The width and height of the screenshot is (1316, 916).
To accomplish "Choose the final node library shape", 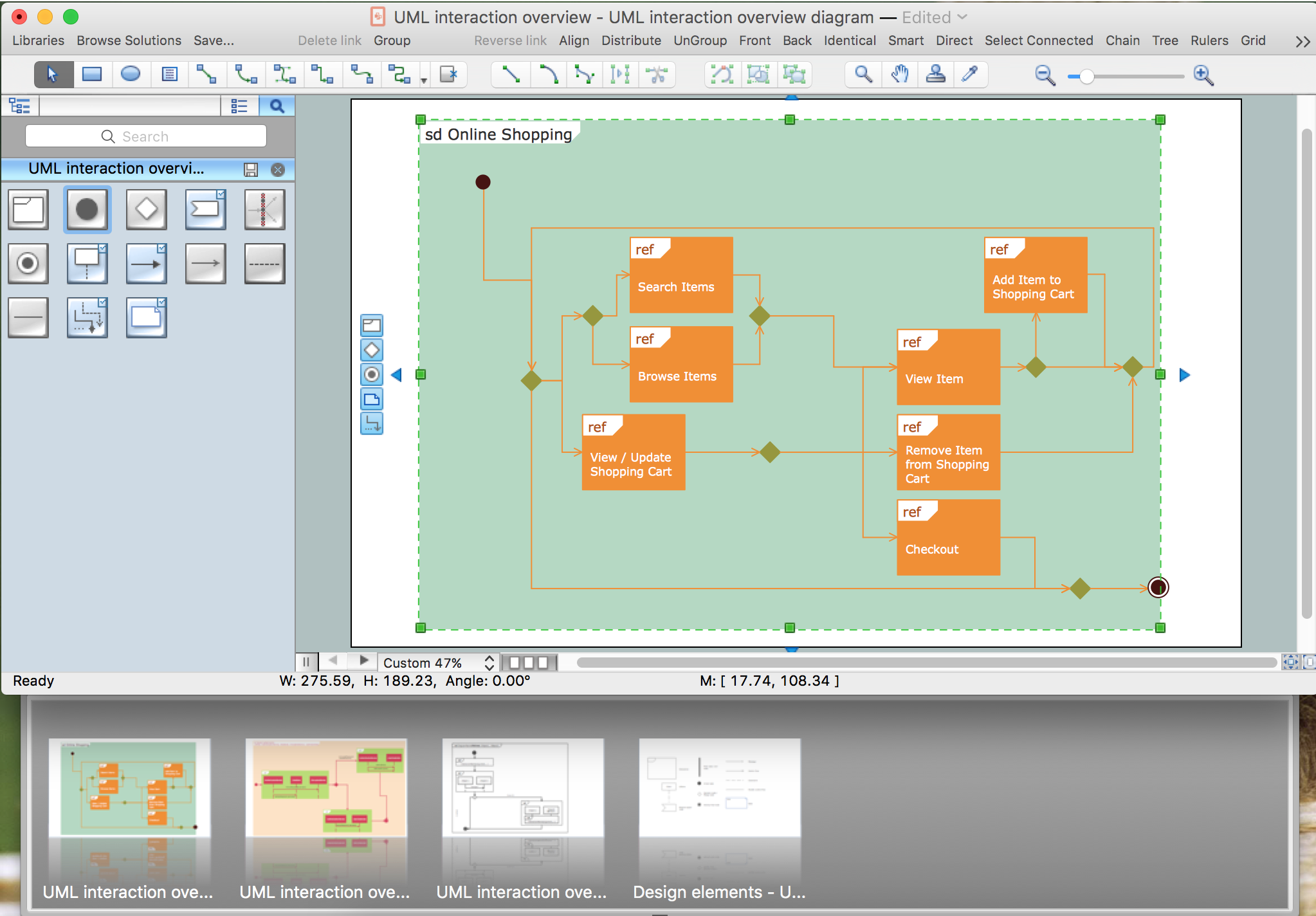I will (28, 264).
